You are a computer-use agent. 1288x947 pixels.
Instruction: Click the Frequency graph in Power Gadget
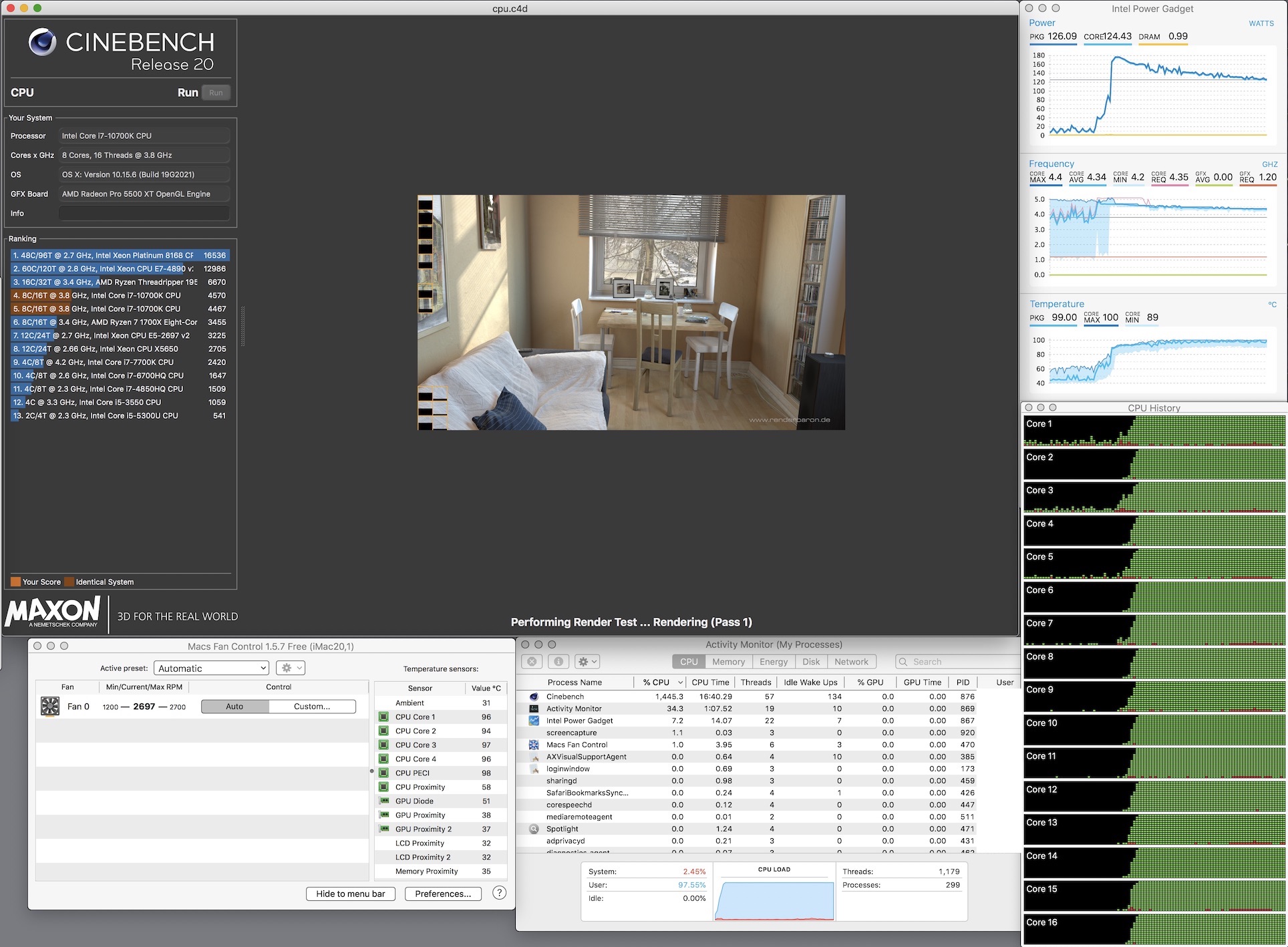click(x=1154, y=236)
